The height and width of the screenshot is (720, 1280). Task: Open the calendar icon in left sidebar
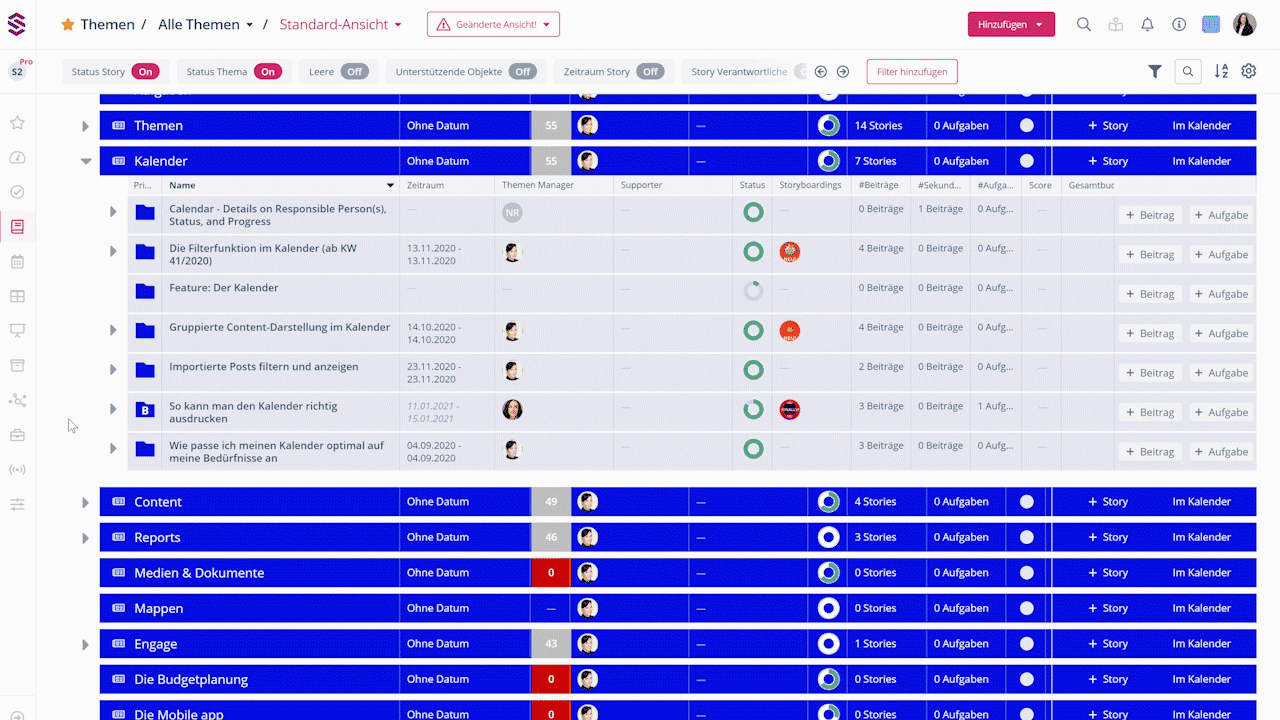17,262
